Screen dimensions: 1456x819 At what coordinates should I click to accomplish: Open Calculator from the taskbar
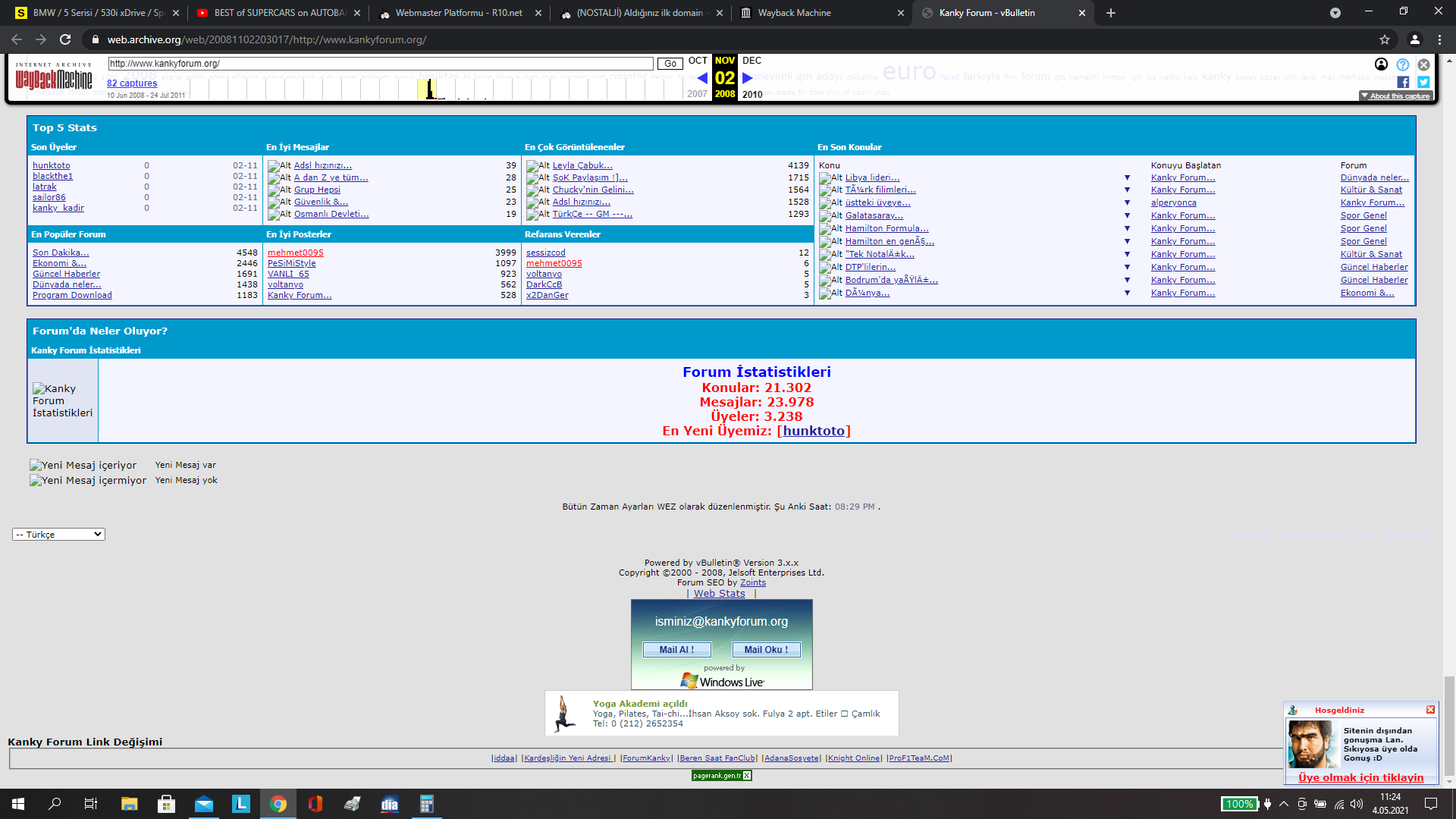(427, 804)
